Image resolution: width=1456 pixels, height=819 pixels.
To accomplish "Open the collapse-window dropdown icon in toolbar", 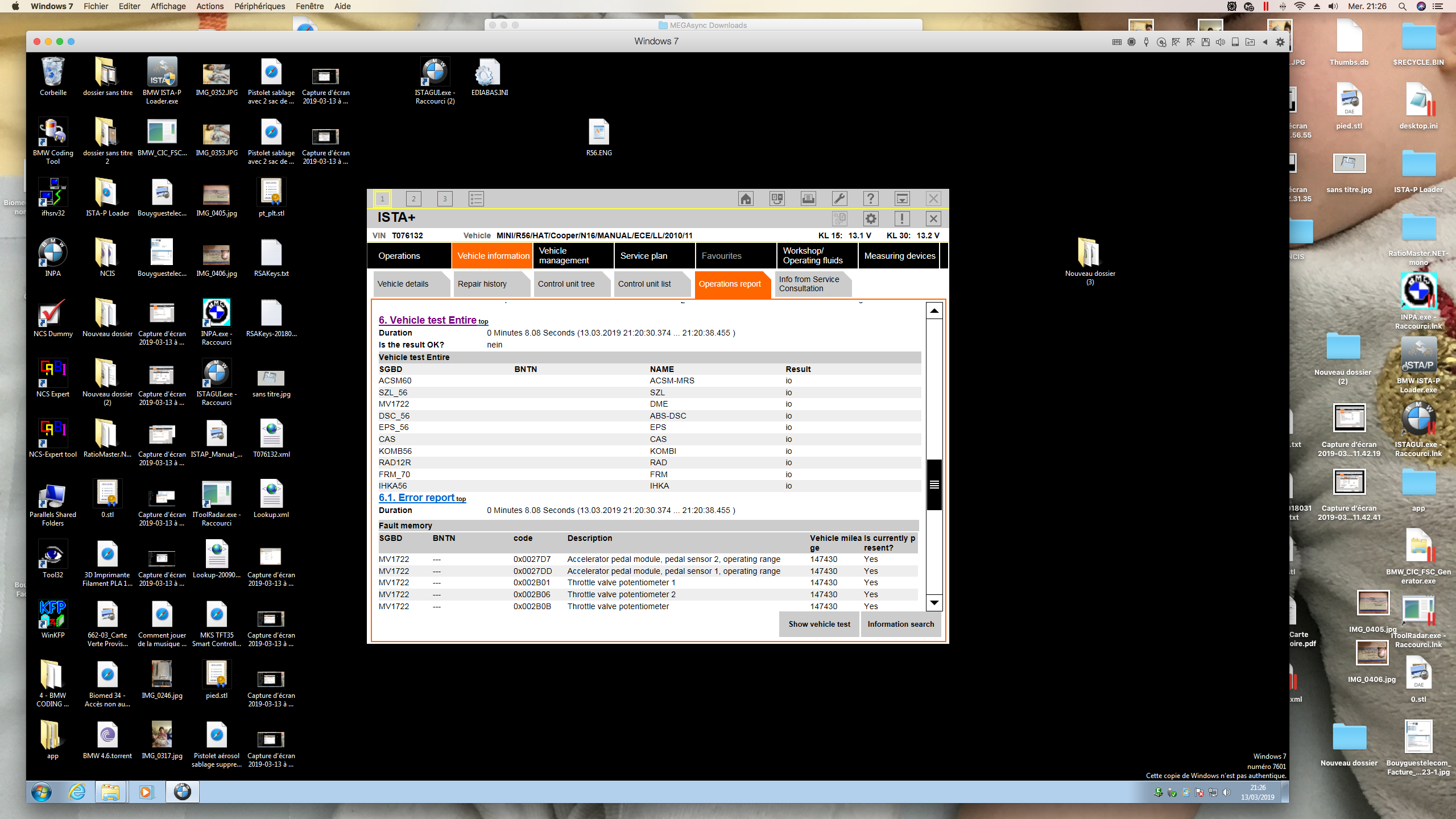I will (x=902, y=198).
